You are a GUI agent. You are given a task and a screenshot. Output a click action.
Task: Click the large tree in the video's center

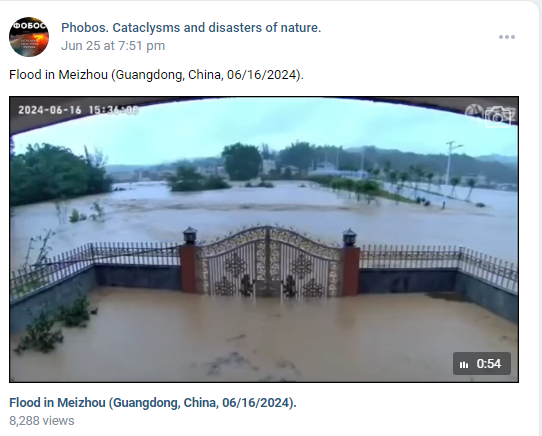242,161
